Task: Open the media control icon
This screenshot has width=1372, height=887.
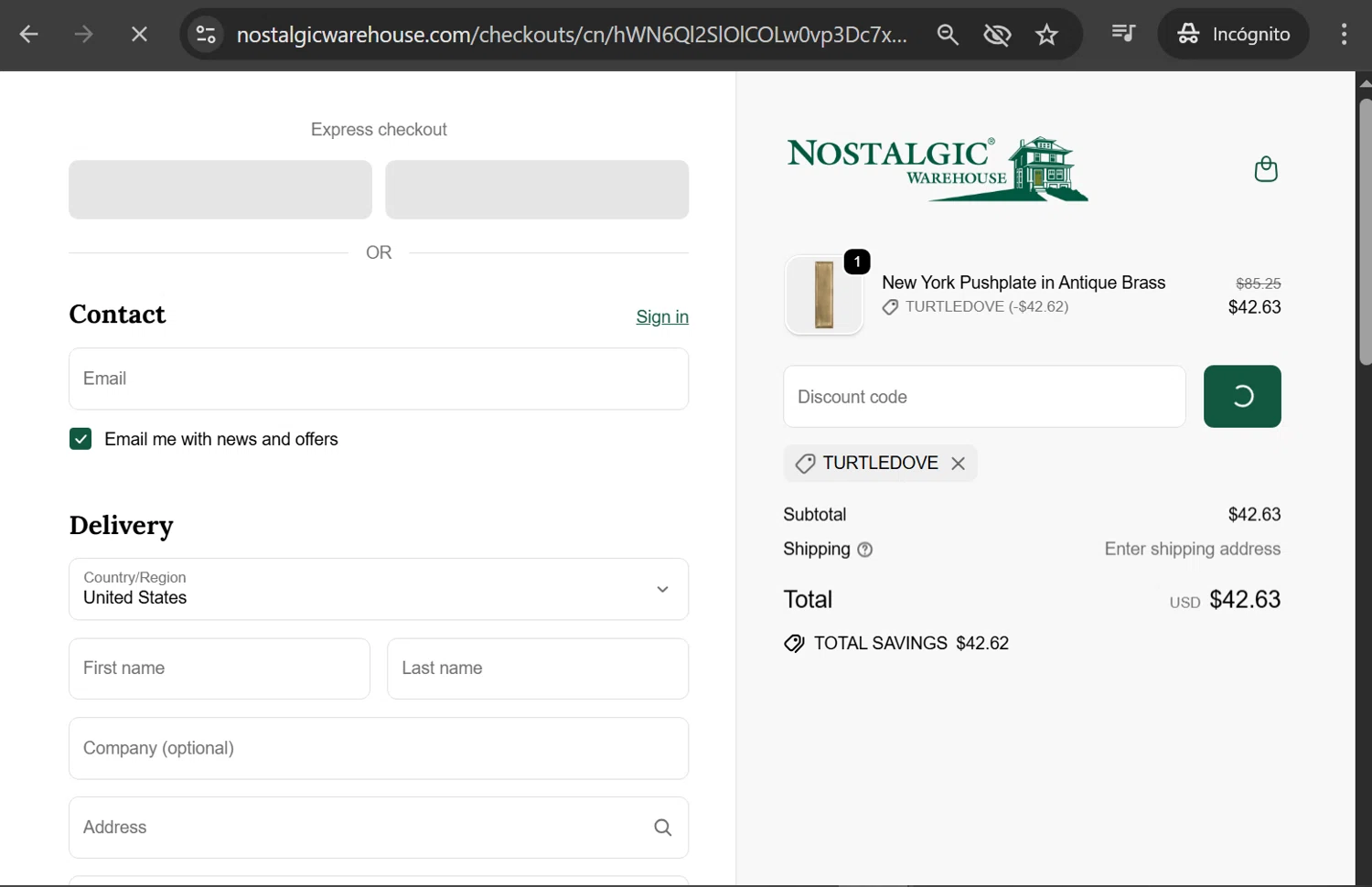Action: coord(1123,34)
